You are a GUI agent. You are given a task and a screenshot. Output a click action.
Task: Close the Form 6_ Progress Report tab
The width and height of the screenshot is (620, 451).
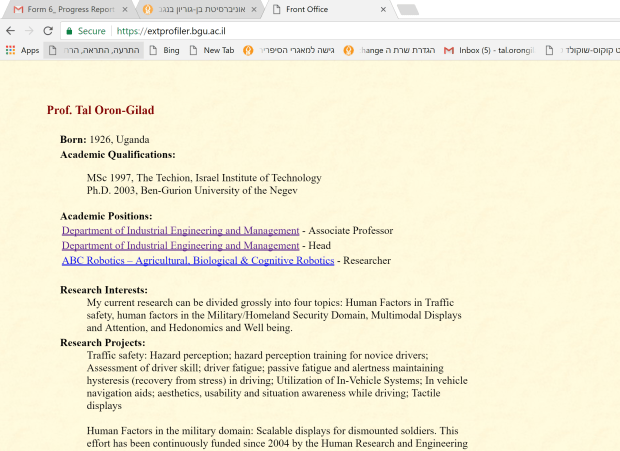tap(124, 10)
